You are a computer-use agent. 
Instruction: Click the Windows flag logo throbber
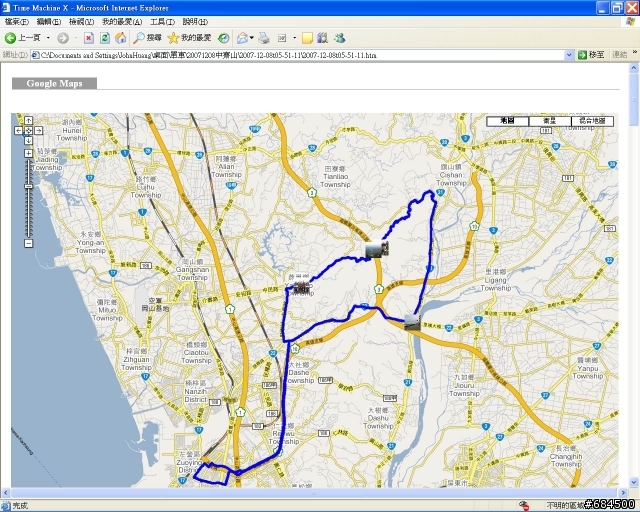(631, 22)
